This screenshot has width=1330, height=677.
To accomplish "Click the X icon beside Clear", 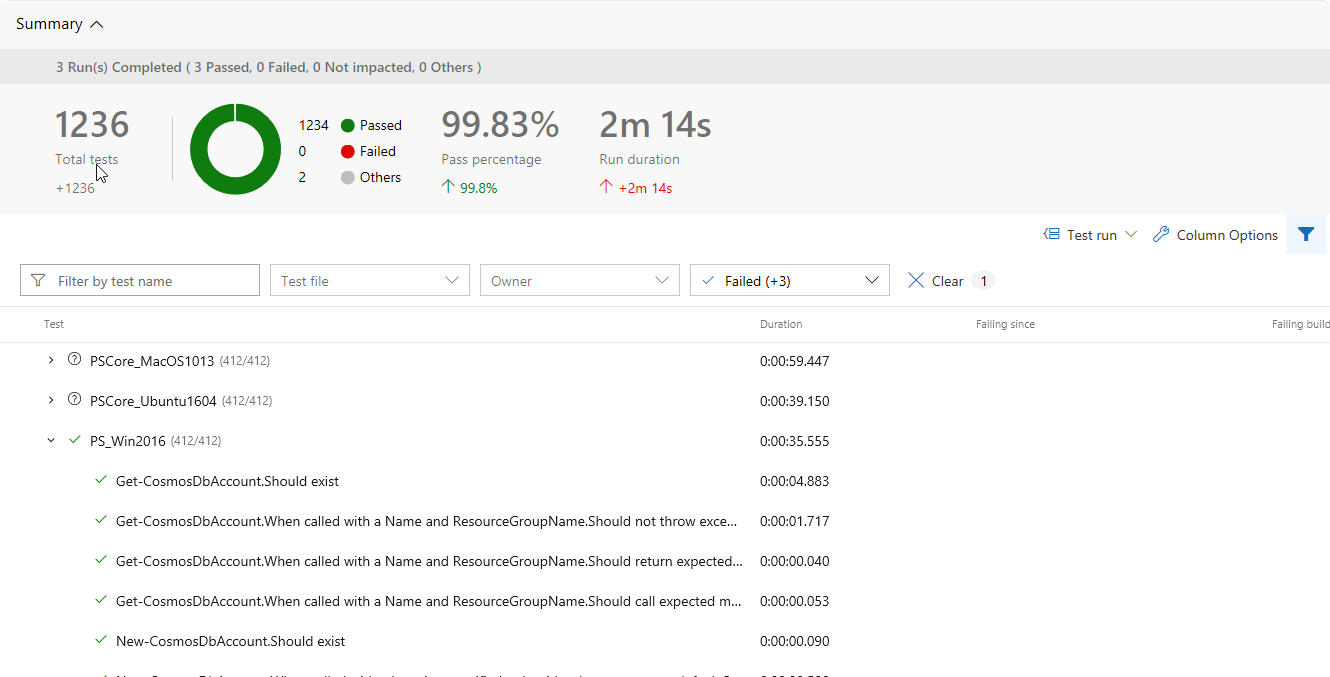I will pos(915,281).
